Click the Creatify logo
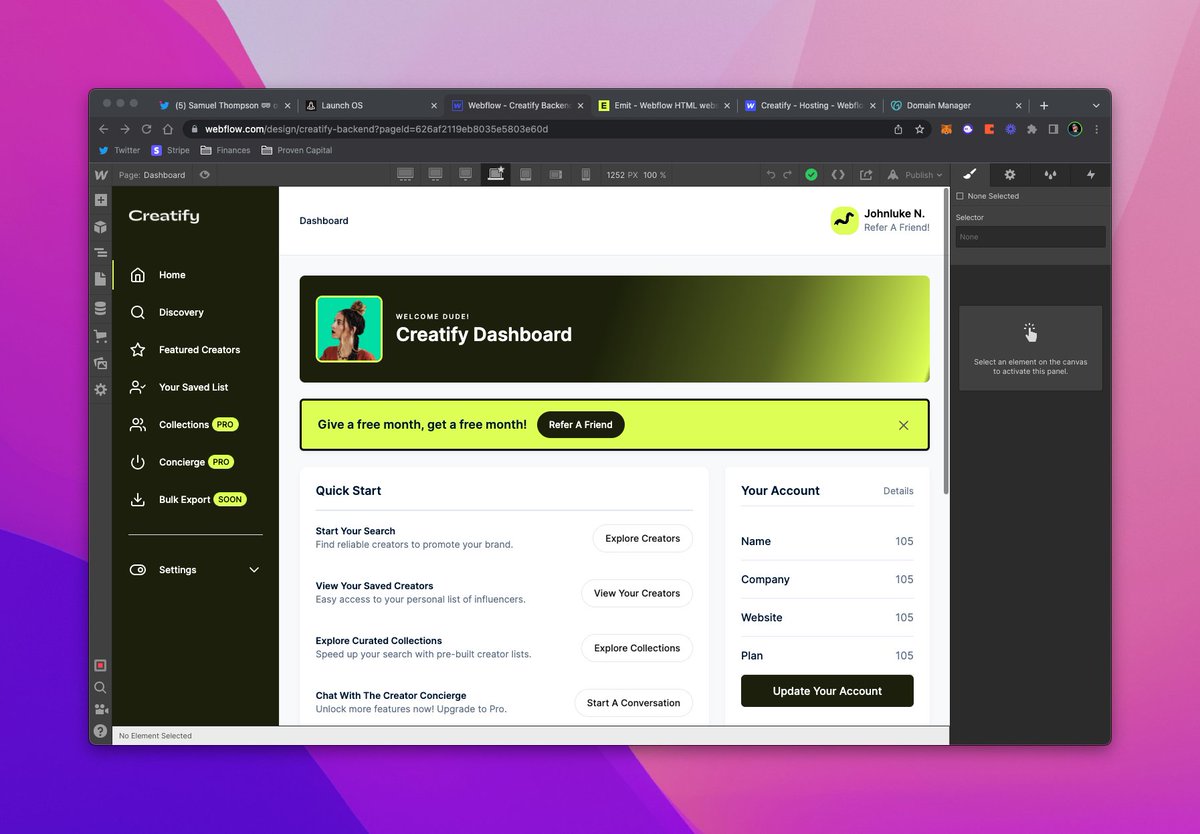This screenshot has width=1200, height=834. pyautogui.click(x=164, y=216)
